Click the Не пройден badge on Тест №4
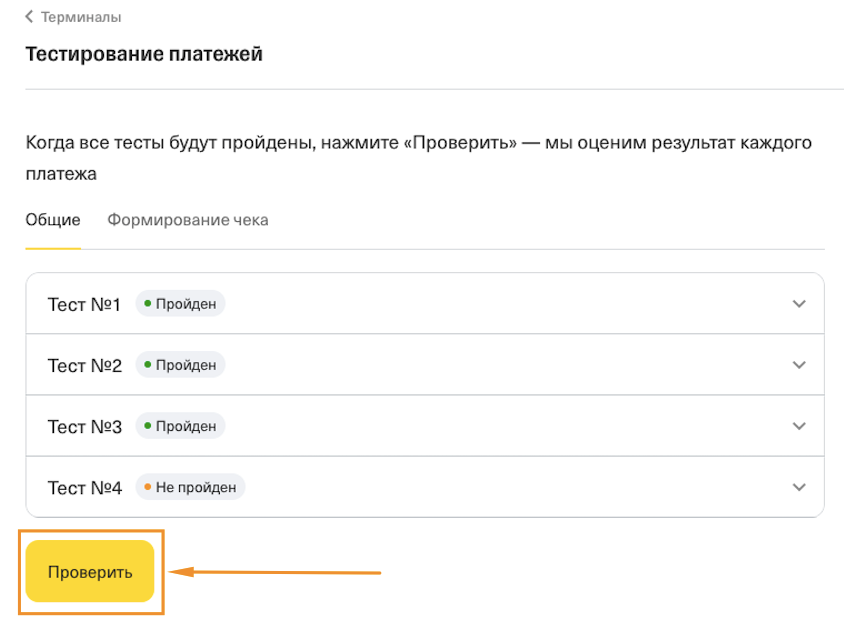 190,487
